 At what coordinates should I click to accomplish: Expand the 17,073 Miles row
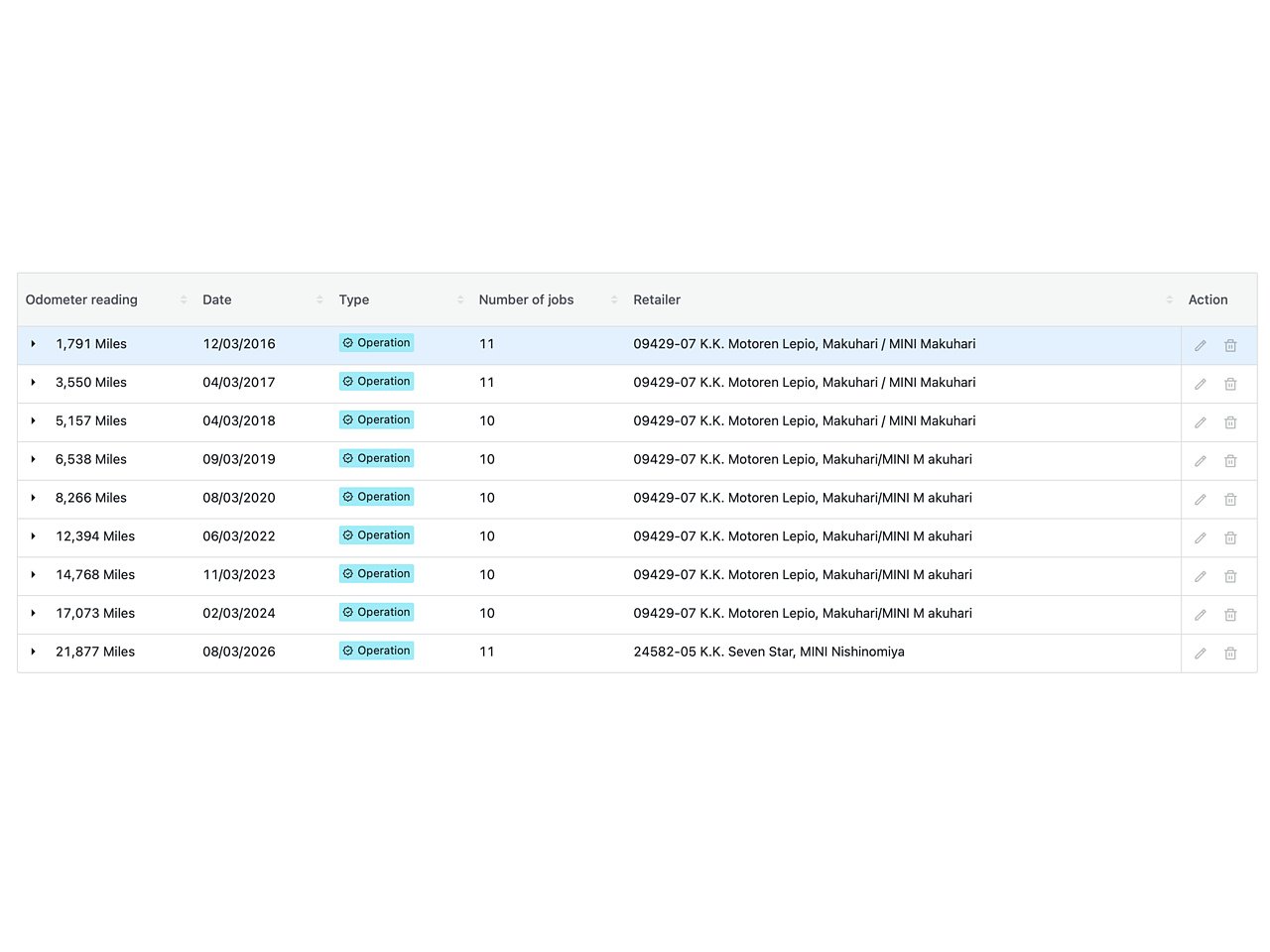(x=33, y=613)
